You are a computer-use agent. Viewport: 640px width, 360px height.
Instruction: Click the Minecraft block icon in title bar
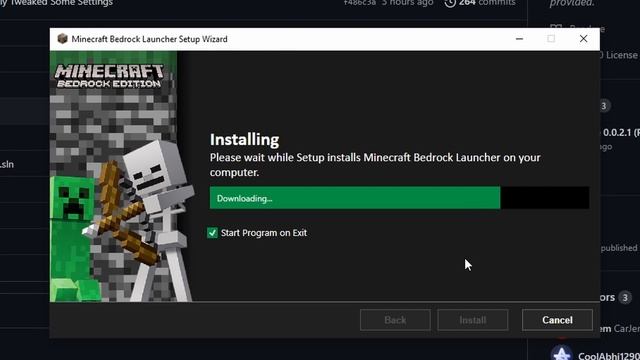[x=62, y=39]
